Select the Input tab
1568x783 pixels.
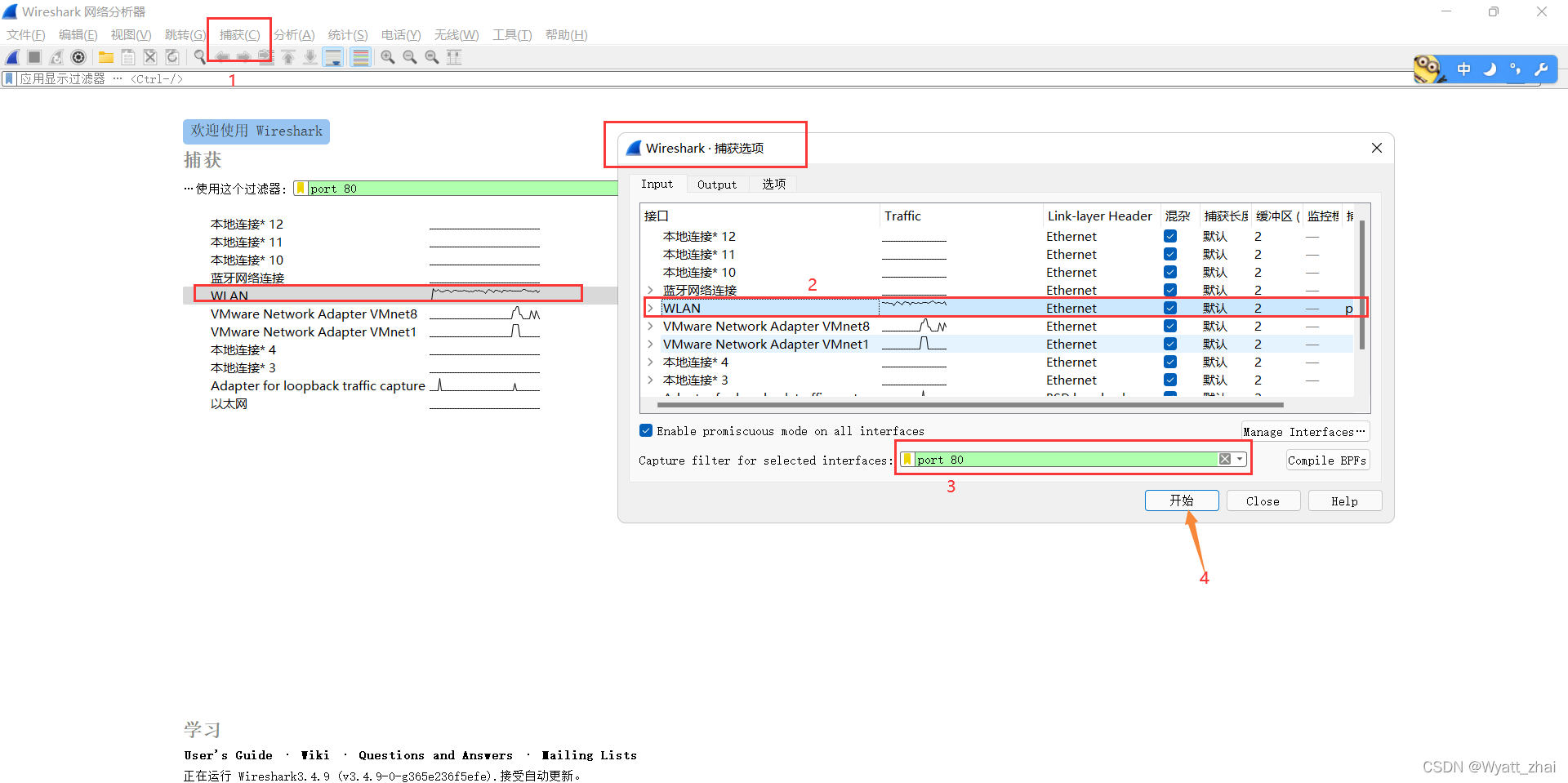point(657,185)
